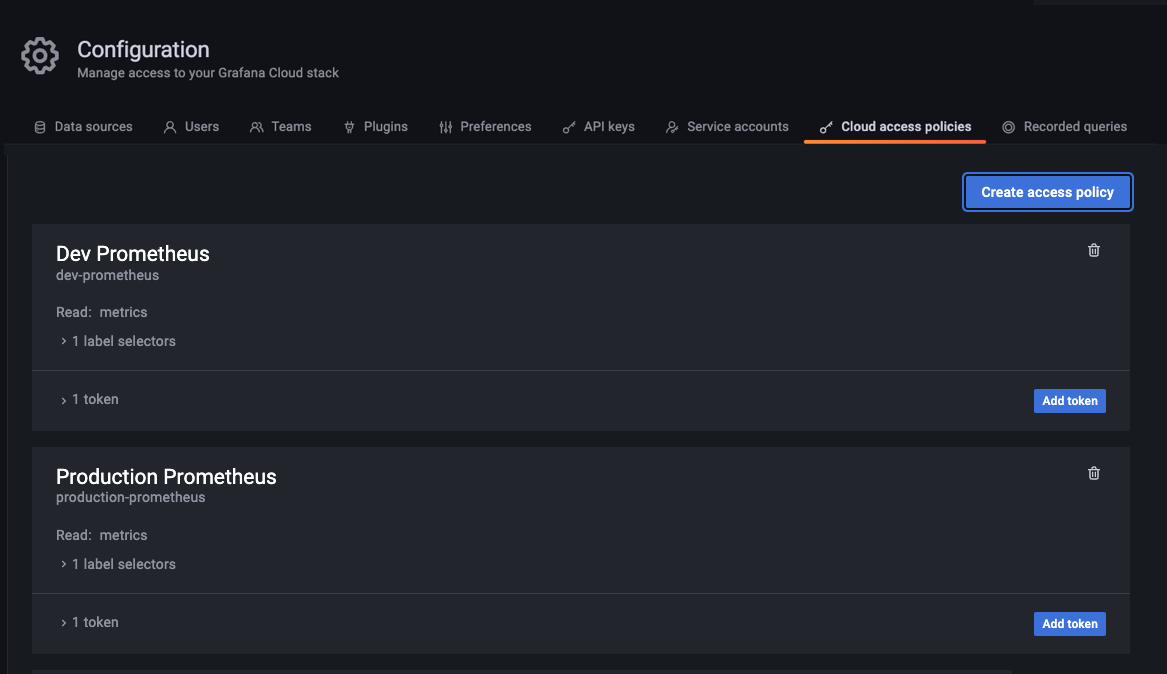
Task: Add a token to Dev Prometheus
Action: pos(1069,401)
